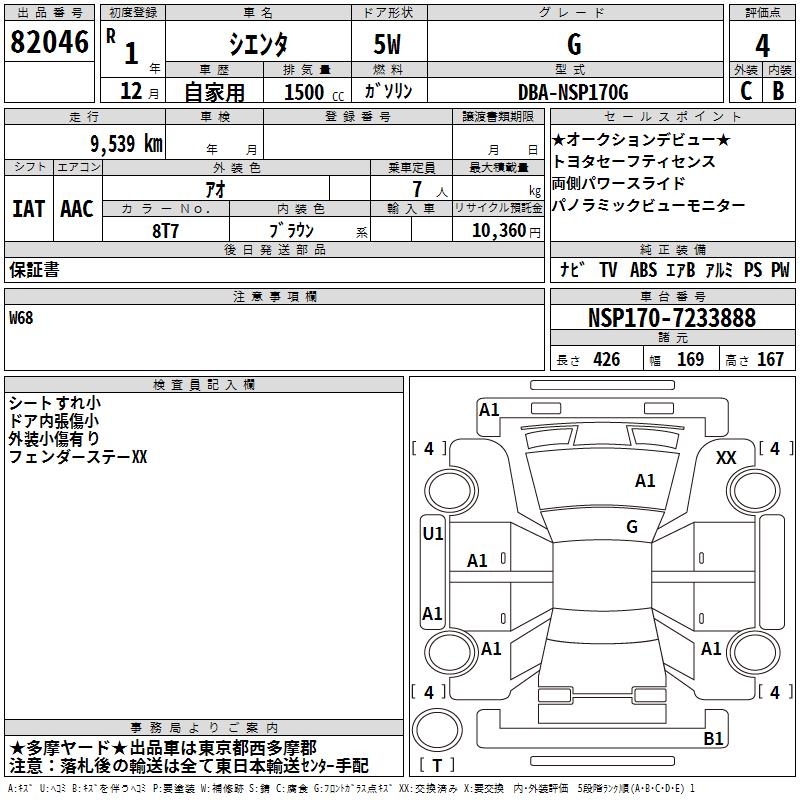
Task: Click PS equipment entry
Action: pyautogui.click(x=753, y=269)
